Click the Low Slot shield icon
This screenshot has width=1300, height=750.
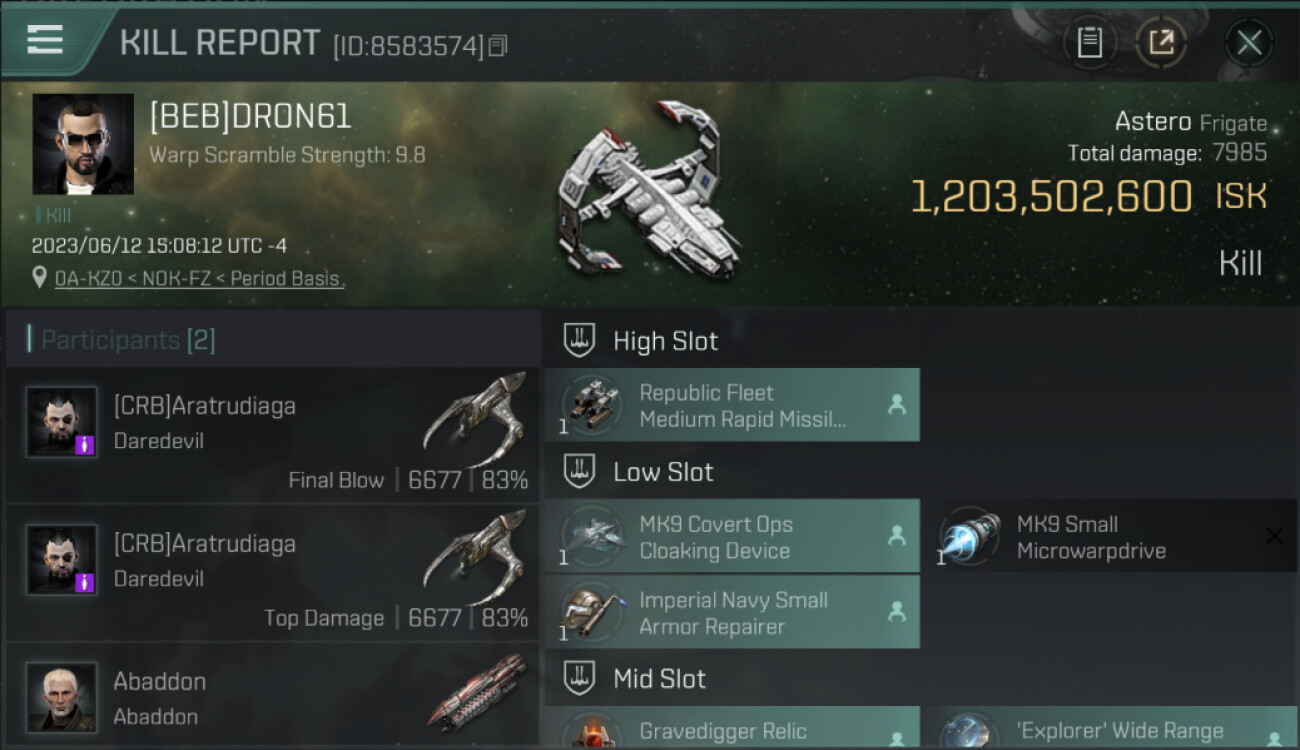[x=579, y=471]
